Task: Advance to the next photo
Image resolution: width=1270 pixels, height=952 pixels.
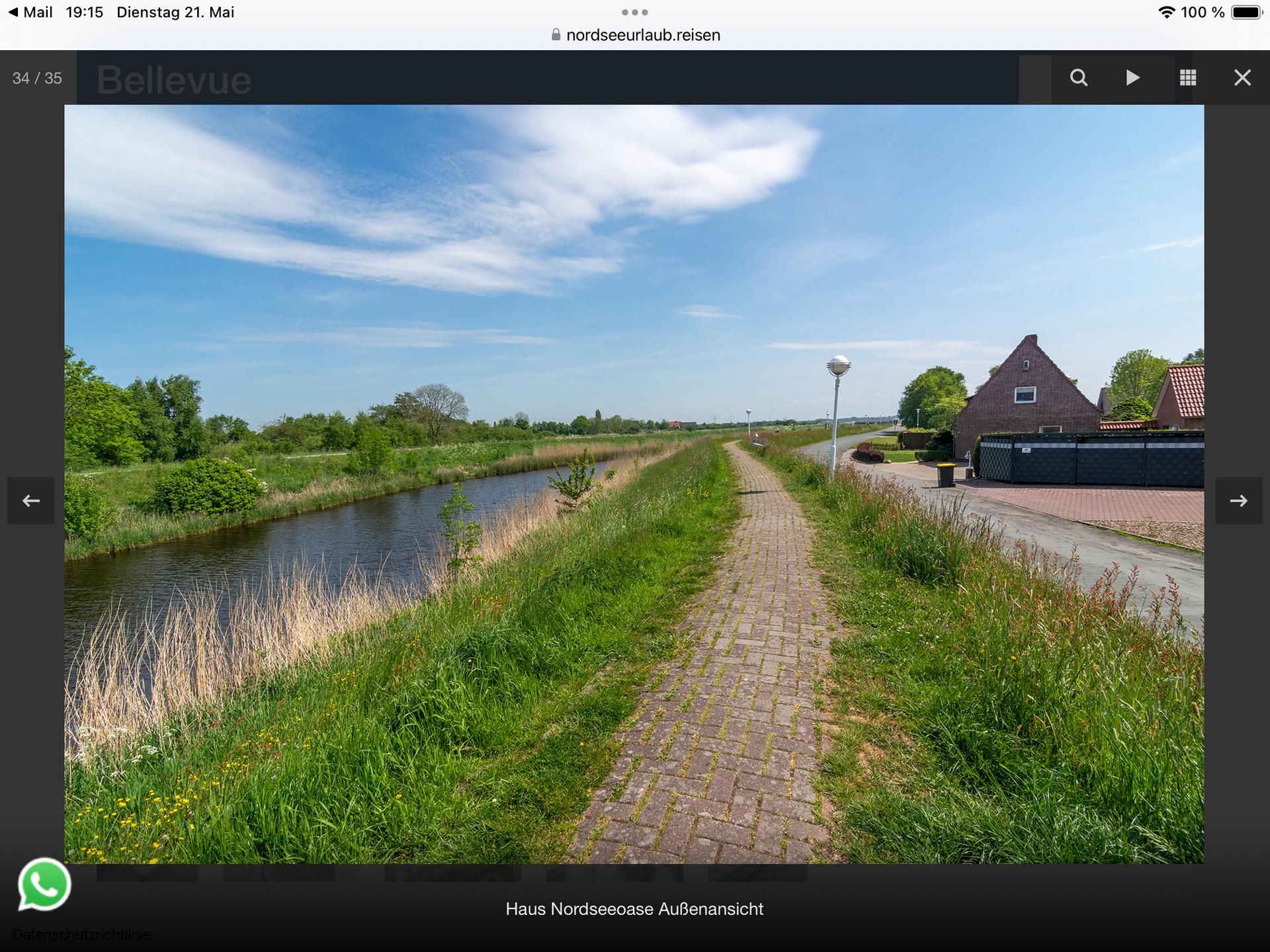Action: tap(1238, 500)
